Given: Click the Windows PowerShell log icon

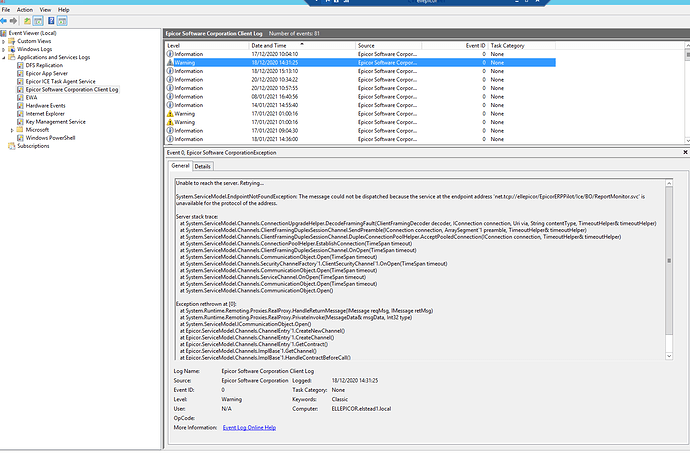Looking at the screenshot, I should point(20,138).
